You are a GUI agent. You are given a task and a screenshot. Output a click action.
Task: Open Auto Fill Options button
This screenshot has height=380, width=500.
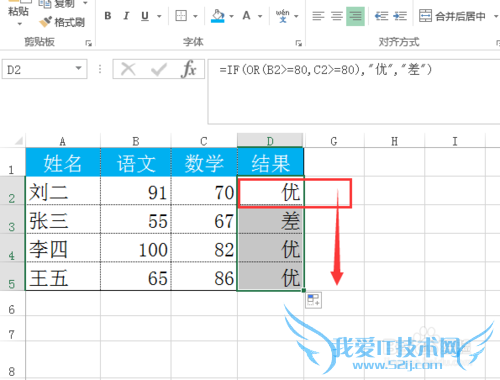[x=313, y=300]
